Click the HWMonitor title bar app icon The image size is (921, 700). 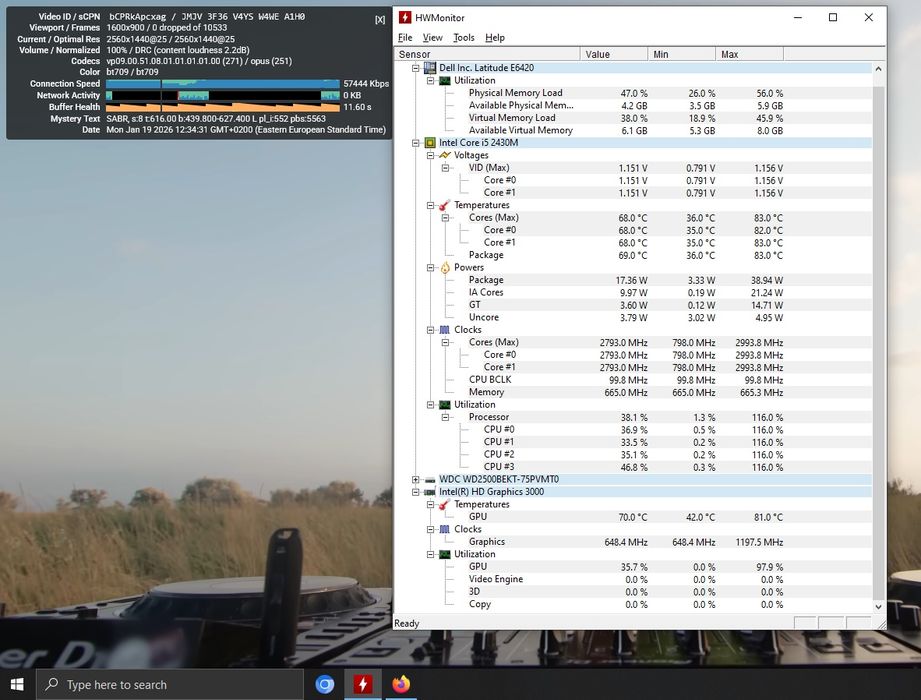coord(405,18)
